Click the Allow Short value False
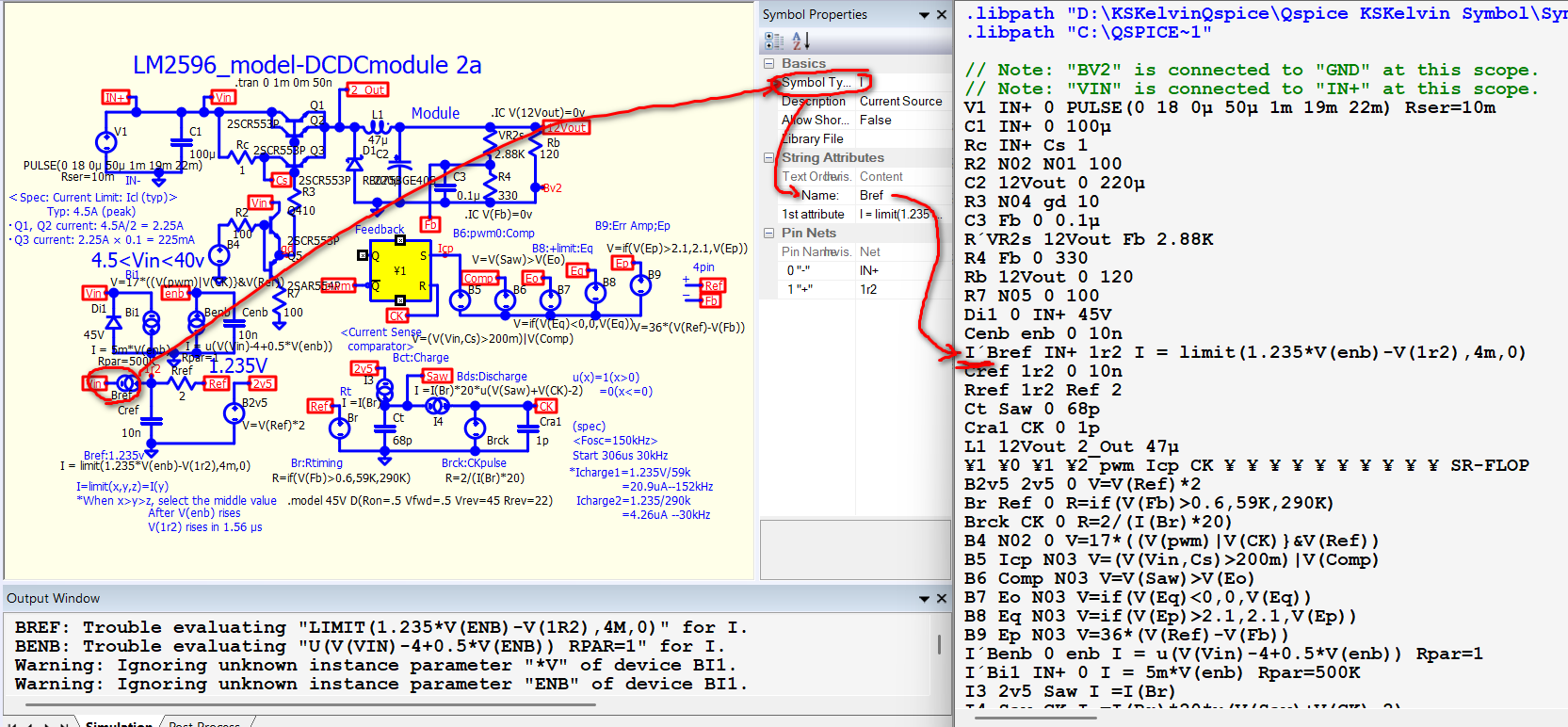 pos(875,120)
